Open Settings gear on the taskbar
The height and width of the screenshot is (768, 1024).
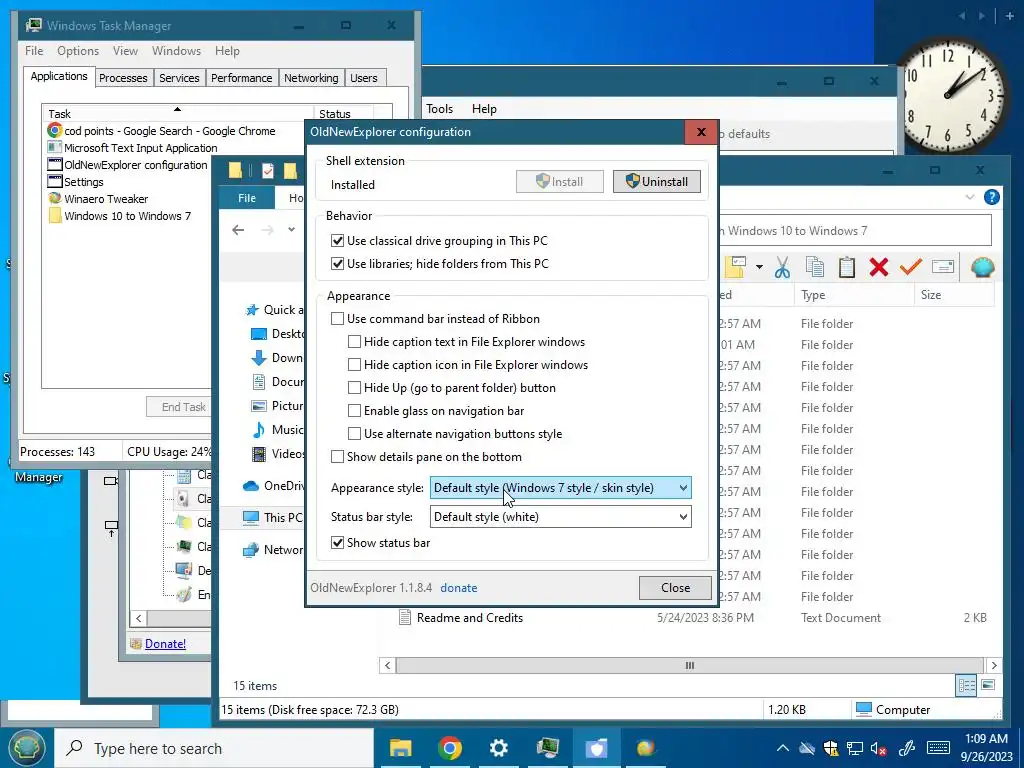pos(498,748)
